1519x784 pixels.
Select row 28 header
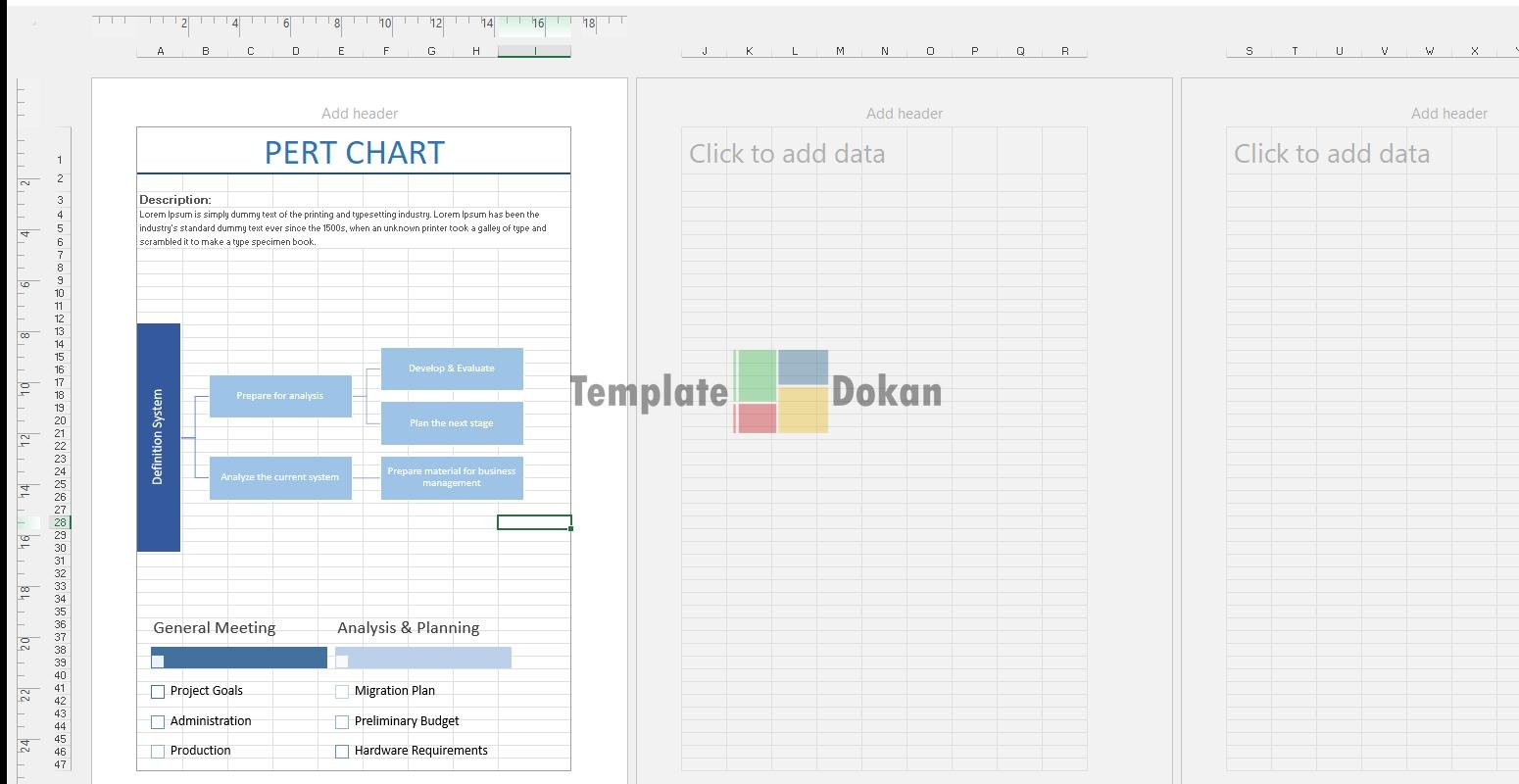tap(60, 522)
